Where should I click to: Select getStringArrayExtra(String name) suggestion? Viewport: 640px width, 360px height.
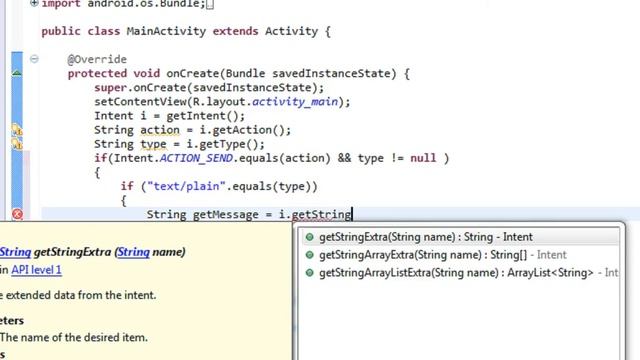click(460, 255)
